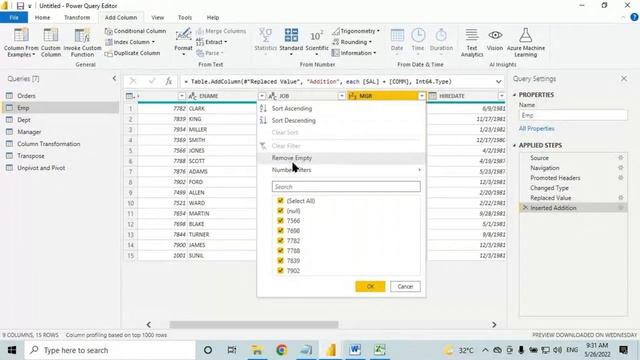
Task: Open Standard number operations
Action: (291, 42)
